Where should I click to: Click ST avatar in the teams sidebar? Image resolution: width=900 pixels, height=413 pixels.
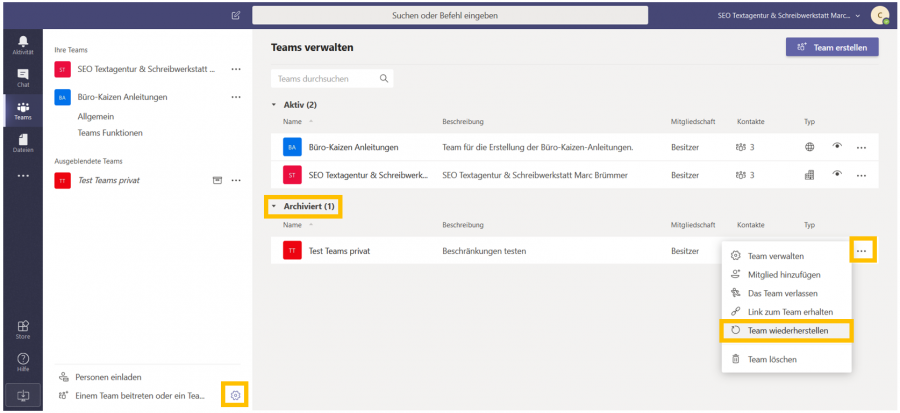click(62, 69)
